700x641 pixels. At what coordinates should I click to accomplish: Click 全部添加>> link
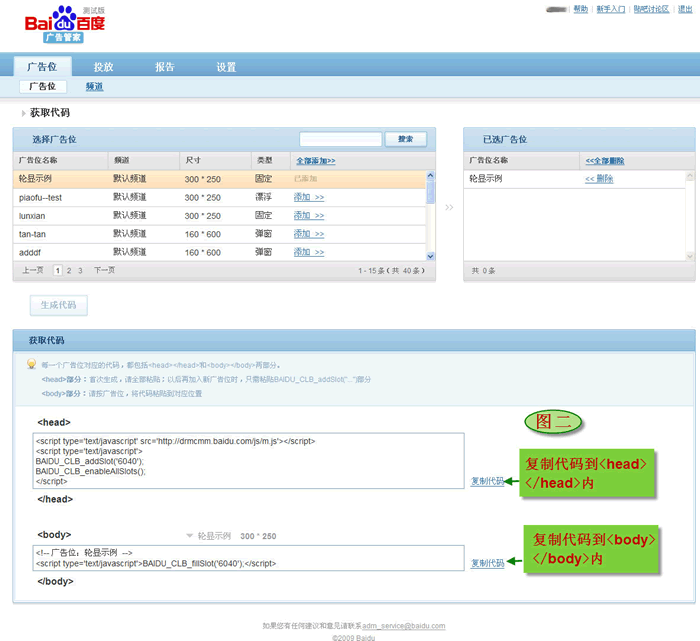pyautogui.click(x=316, y=161)
